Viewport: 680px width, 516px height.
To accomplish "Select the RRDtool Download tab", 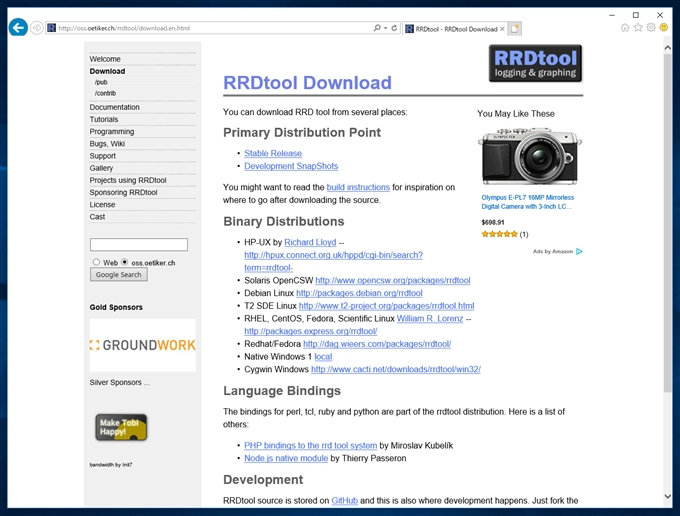I will [454, 29].
